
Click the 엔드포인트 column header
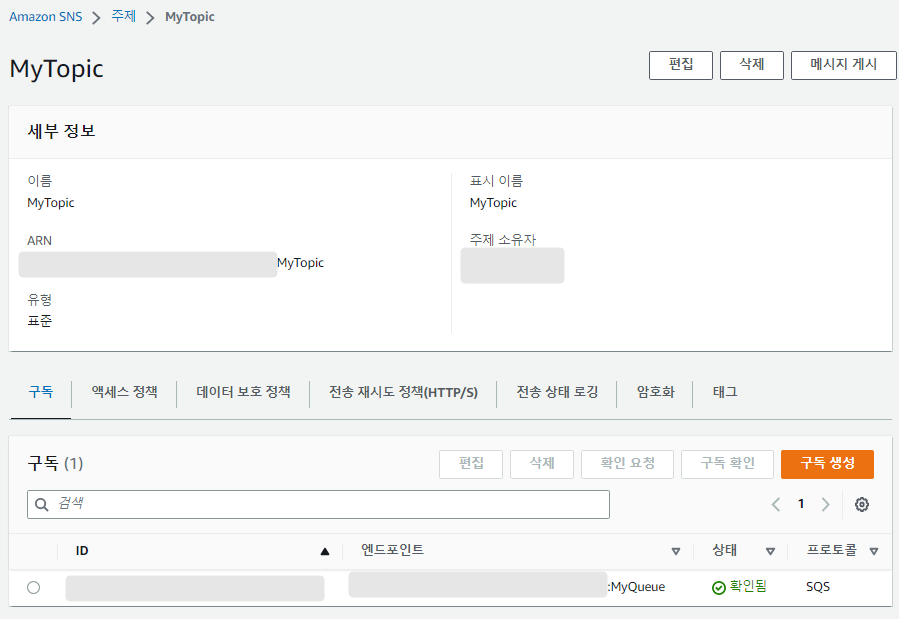pyautogui.click(x=392, y=550)
